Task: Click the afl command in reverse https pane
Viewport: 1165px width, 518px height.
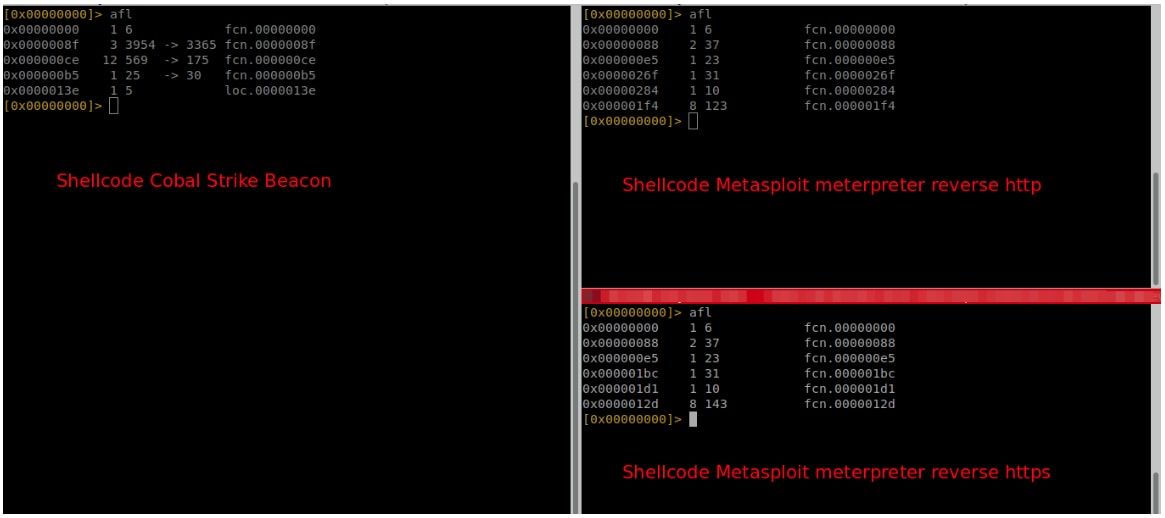Action: point(700,312)
